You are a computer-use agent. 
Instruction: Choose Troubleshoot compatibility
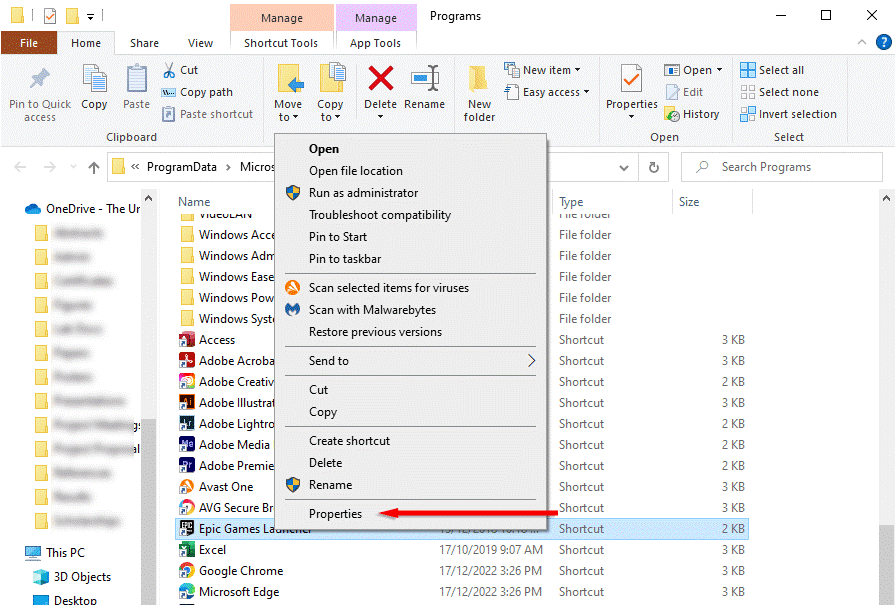410,215
